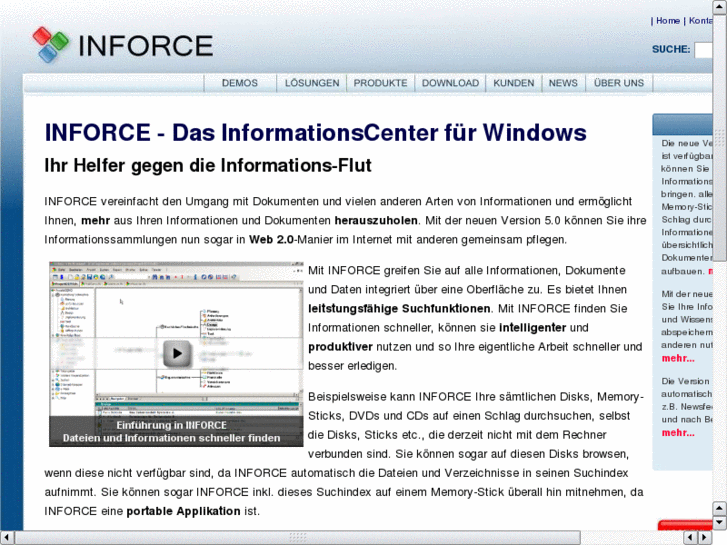Open the LÖSUNGEN menu
This screenshot has width=727, height=545.
(x=312, y=83)
